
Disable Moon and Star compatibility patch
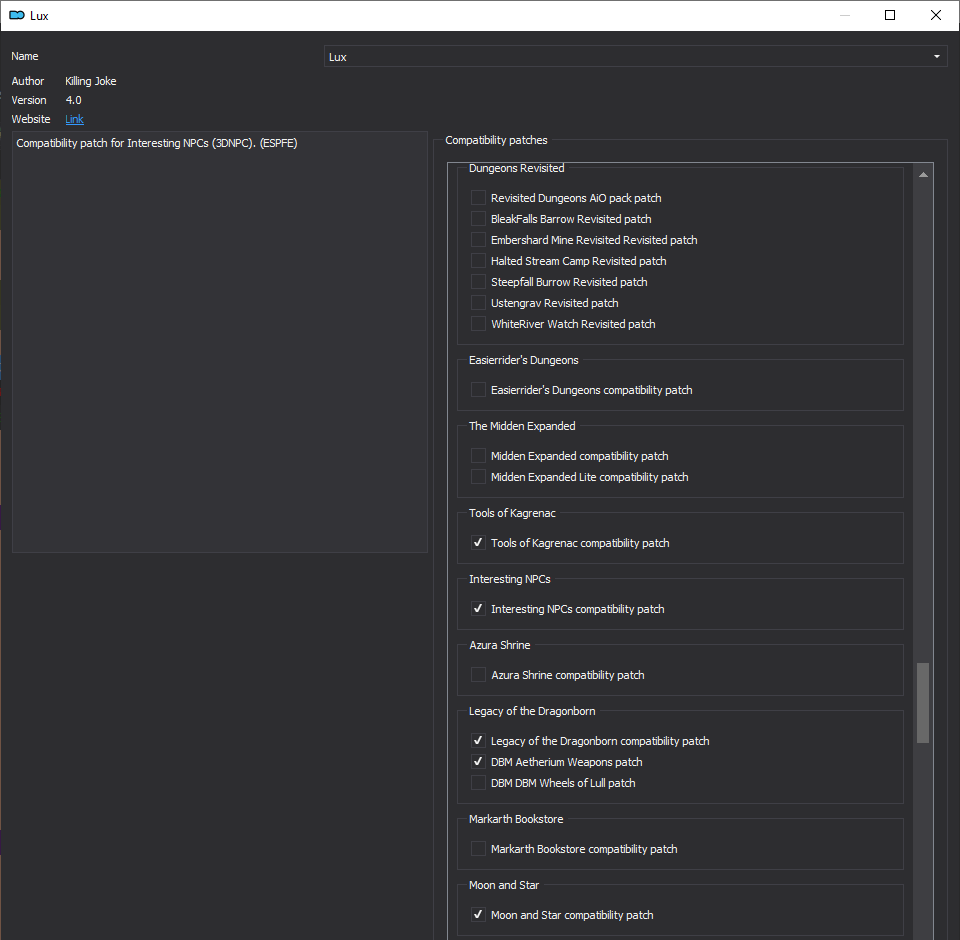[x=479, y=915]
